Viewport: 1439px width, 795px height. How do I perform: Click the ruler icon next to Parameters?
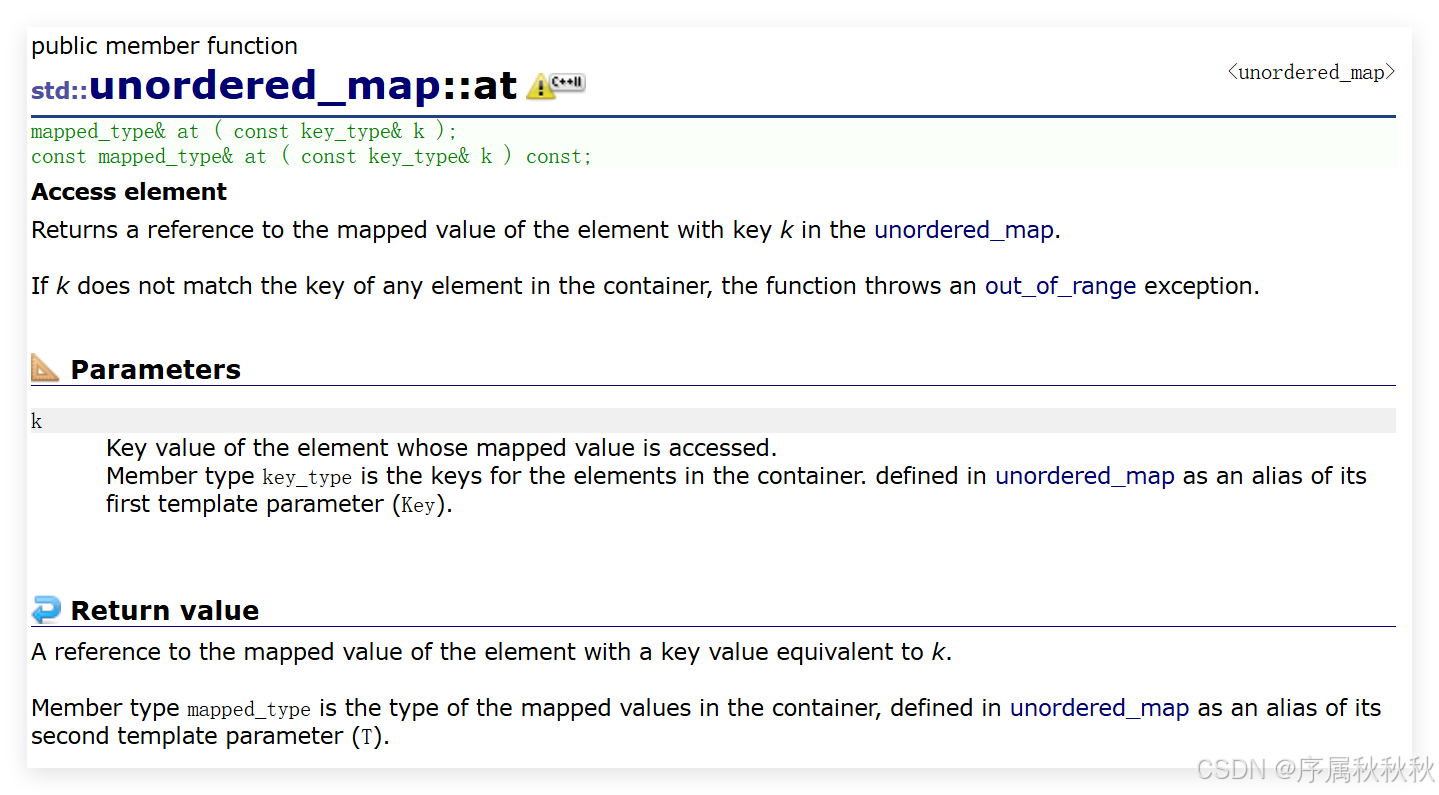45,367
